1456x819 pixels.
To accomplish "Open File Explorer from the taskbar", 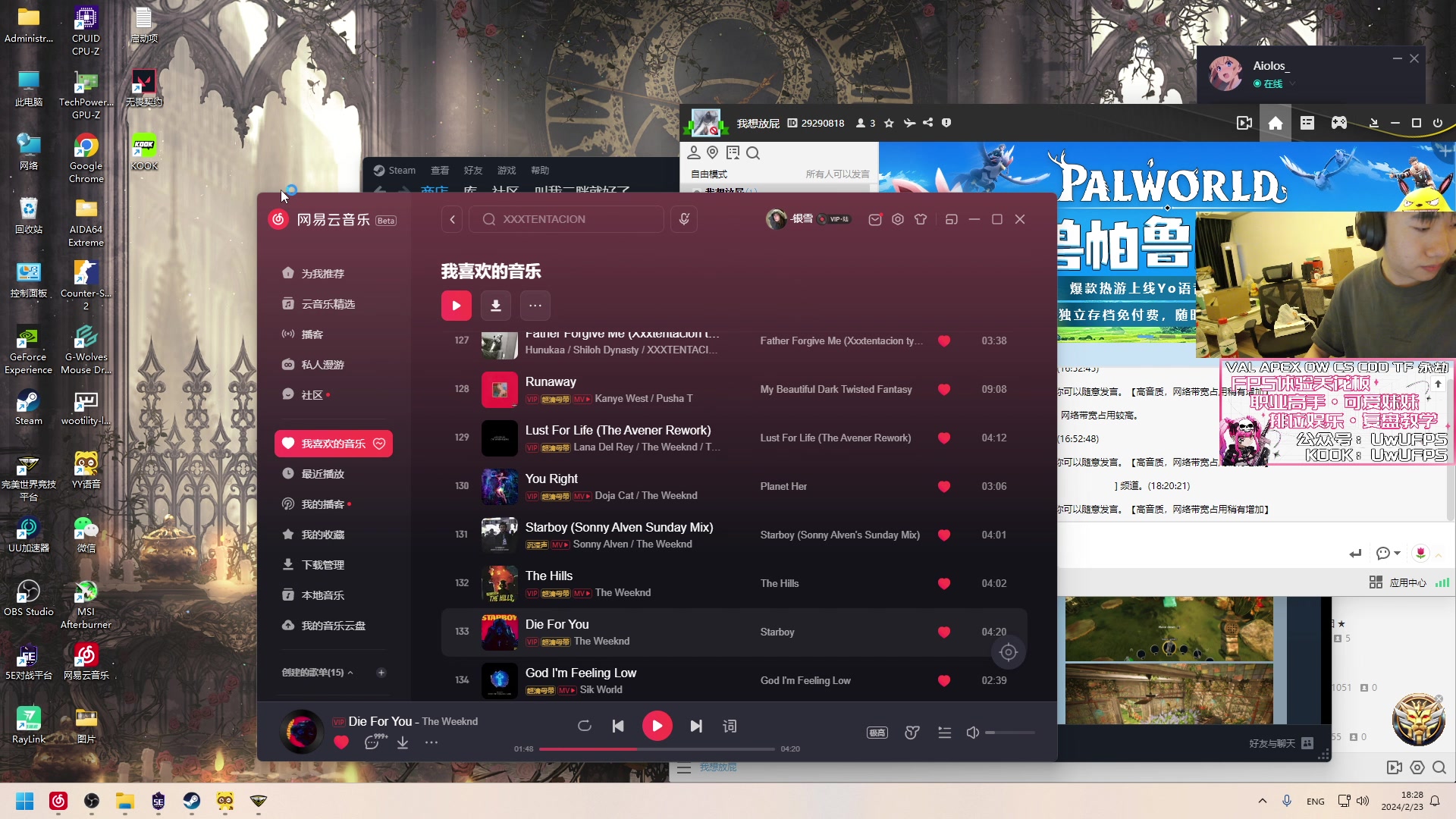I will click(x=125, y=801).
